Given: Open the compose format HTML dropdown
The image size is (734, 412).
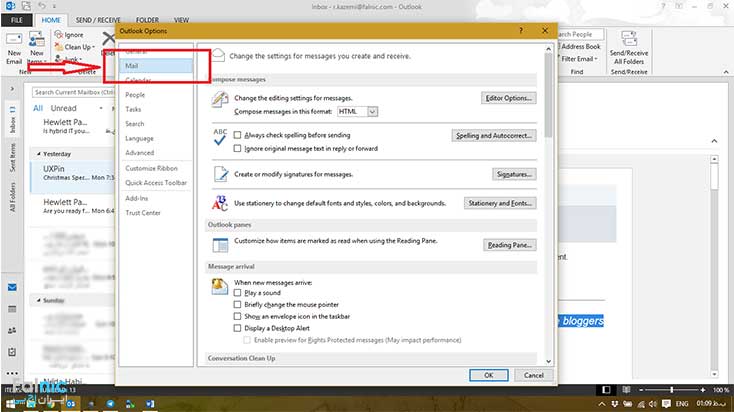Looking at the screenshot, I should pyautogui.click(x=372, y=111).
